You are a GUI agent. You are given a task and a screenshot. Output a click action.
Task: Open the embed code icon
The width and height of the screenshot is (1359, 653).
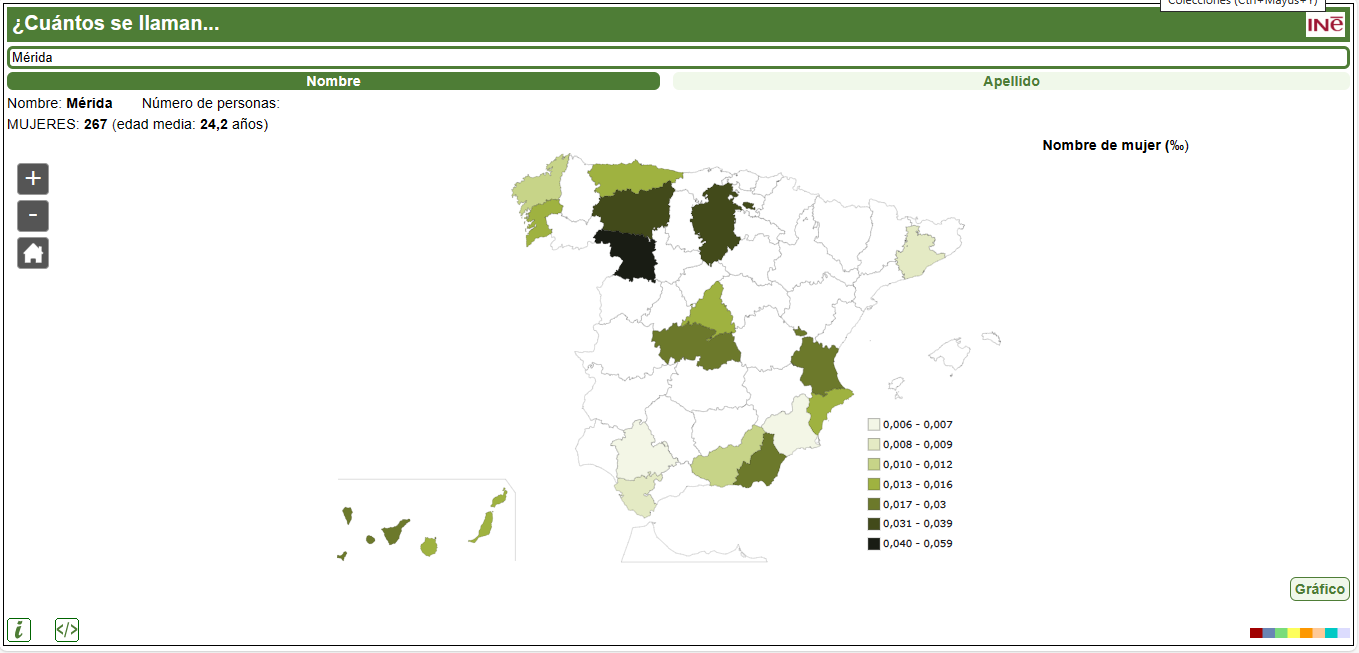click(x=67, y=630)
